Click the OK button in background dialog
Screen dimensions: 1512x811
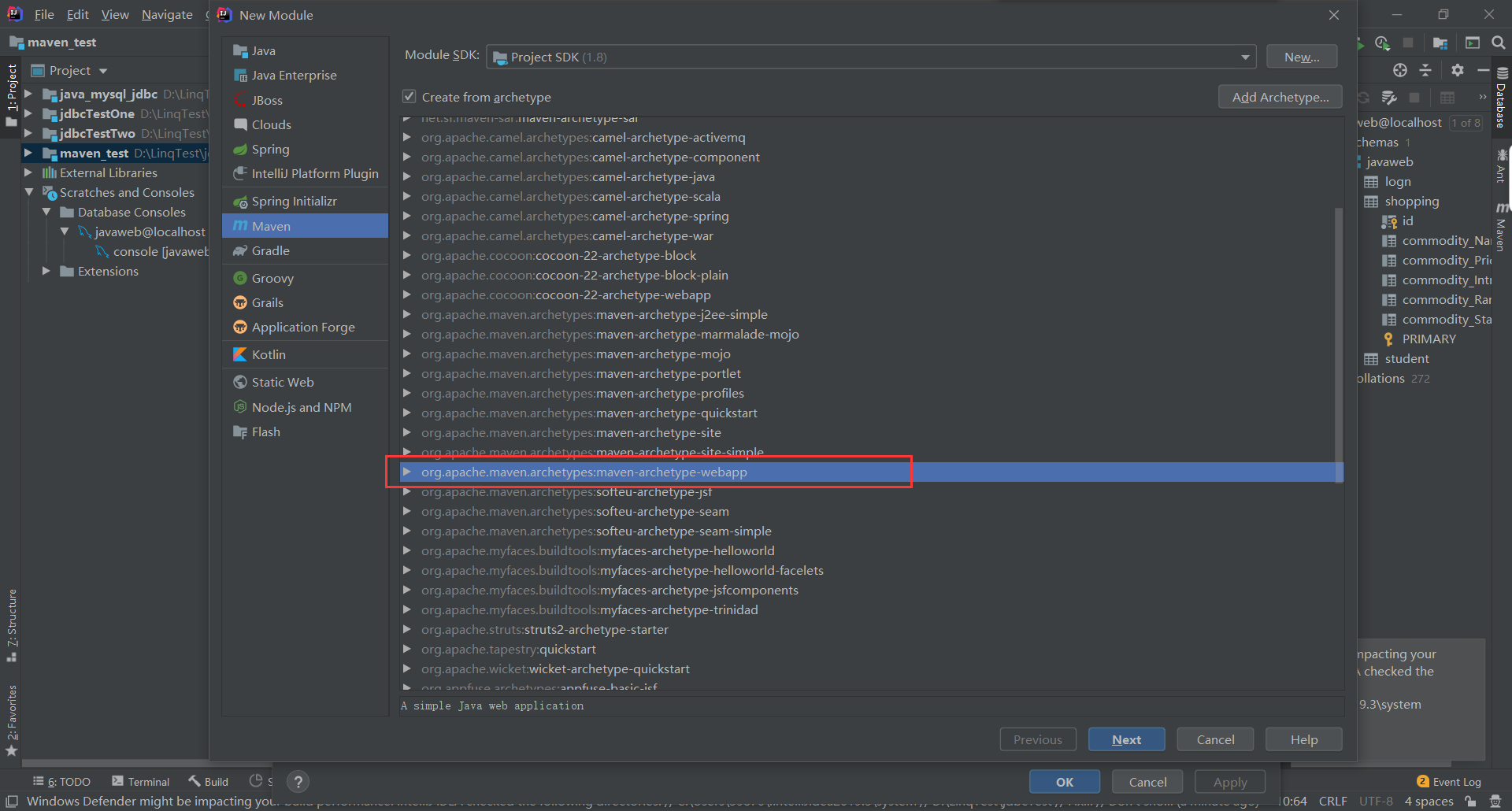pos(1065,782)
